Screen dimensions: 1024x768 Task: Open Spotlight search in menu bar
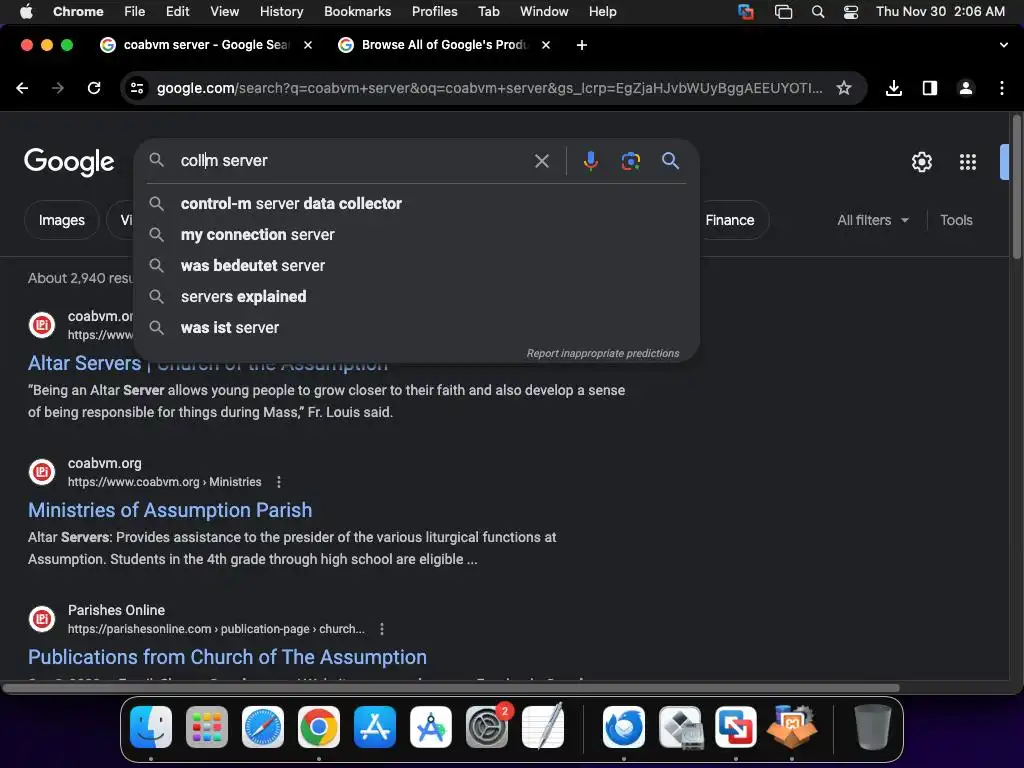coord(818,12)
